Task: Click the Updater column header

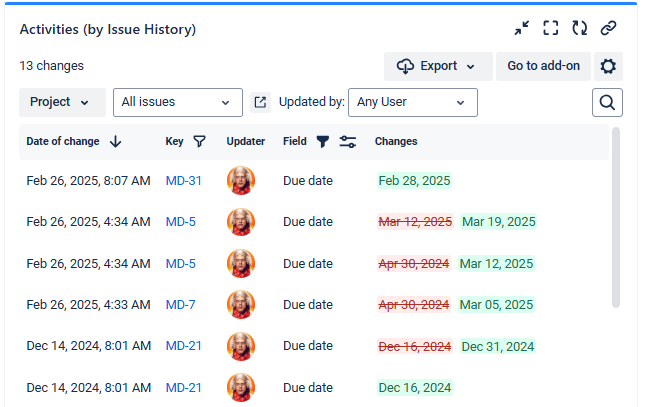Action: [x=246, y=142]
